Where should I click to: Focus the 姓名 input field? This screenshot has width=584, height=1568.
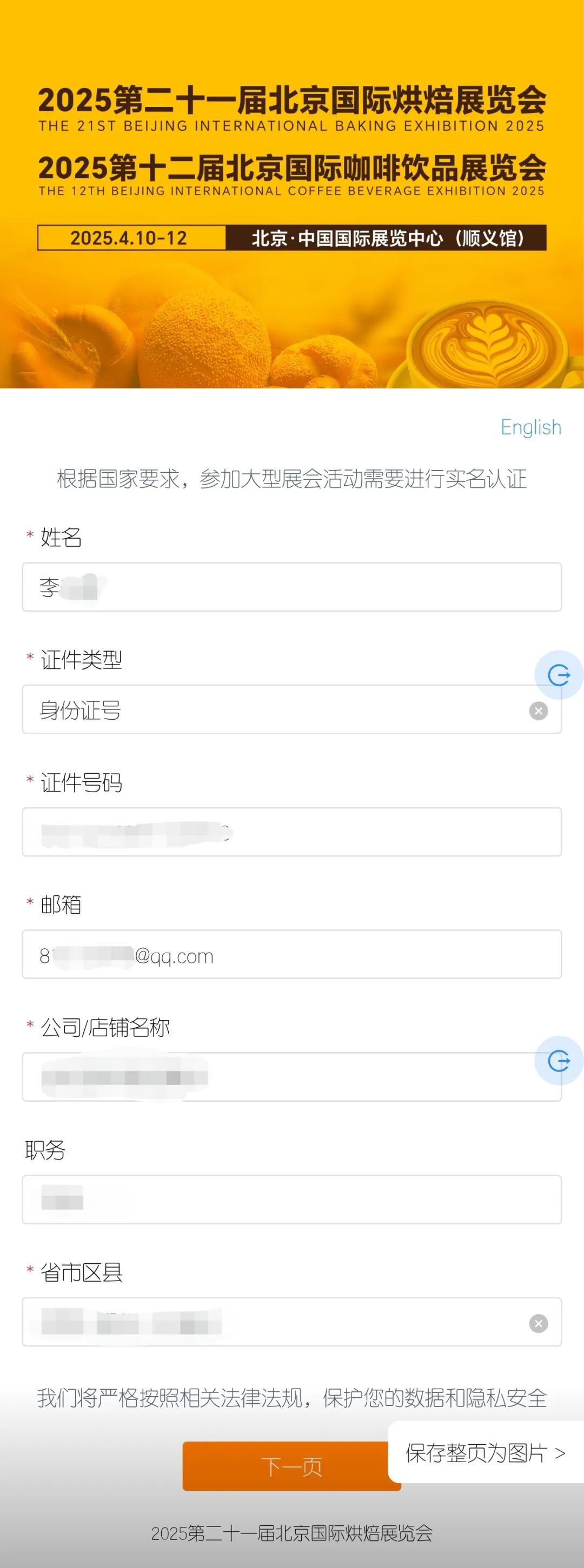pos(291,587)
